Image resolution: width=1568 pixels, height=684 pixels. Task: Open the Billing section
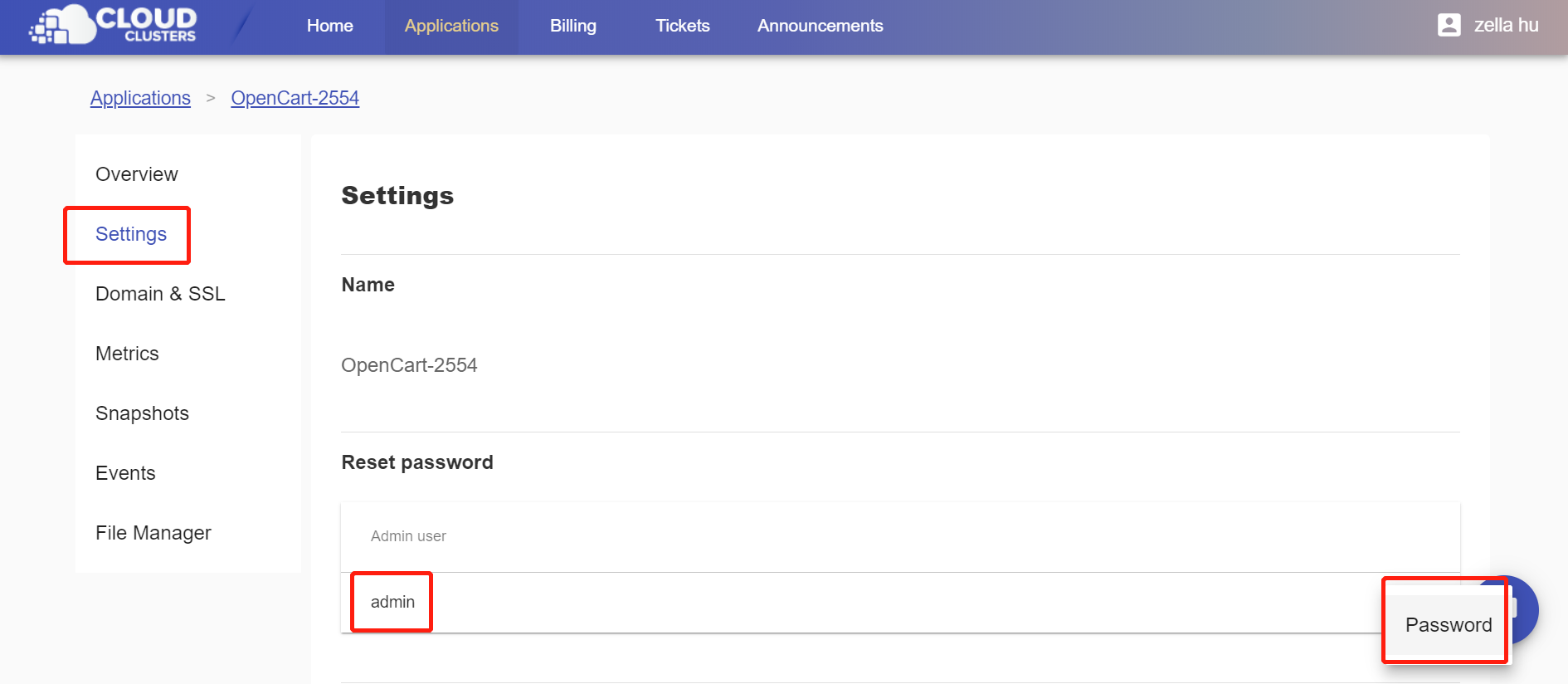[572, 26]
